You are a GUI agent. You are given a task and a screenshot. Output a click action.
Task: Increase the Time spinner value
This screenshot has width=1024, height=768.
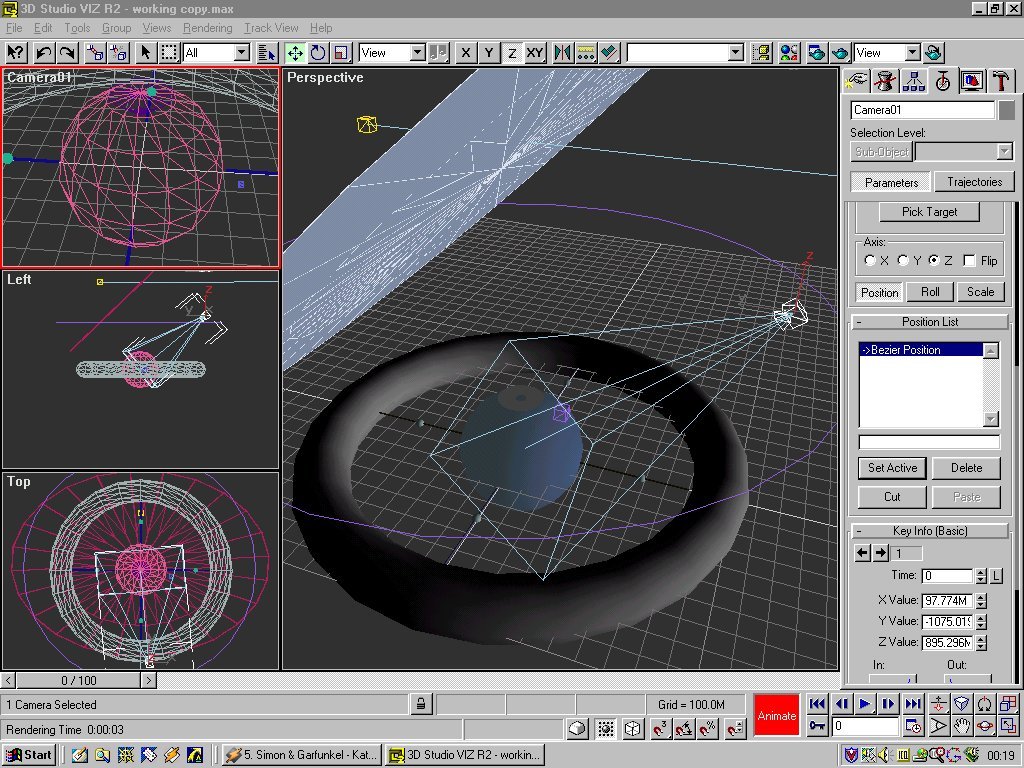(x=980, y=572)
